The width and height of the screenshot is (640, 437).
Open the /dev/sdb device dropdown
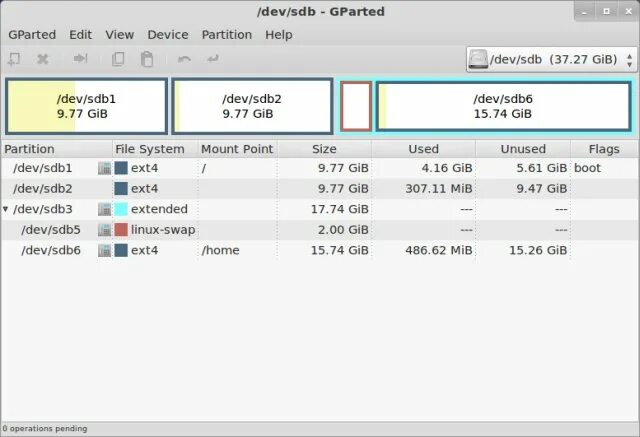pyautogui.click(x=551, y=60)
